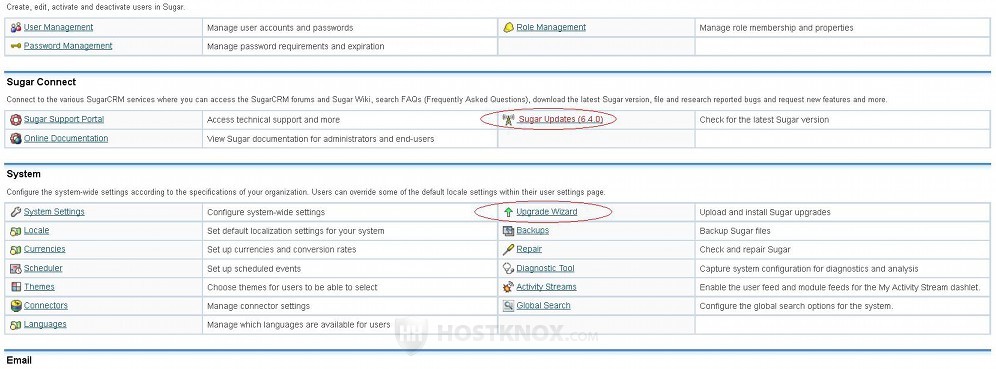
Task: Open the Online Documentation link
Action: [x=66, y=138]
